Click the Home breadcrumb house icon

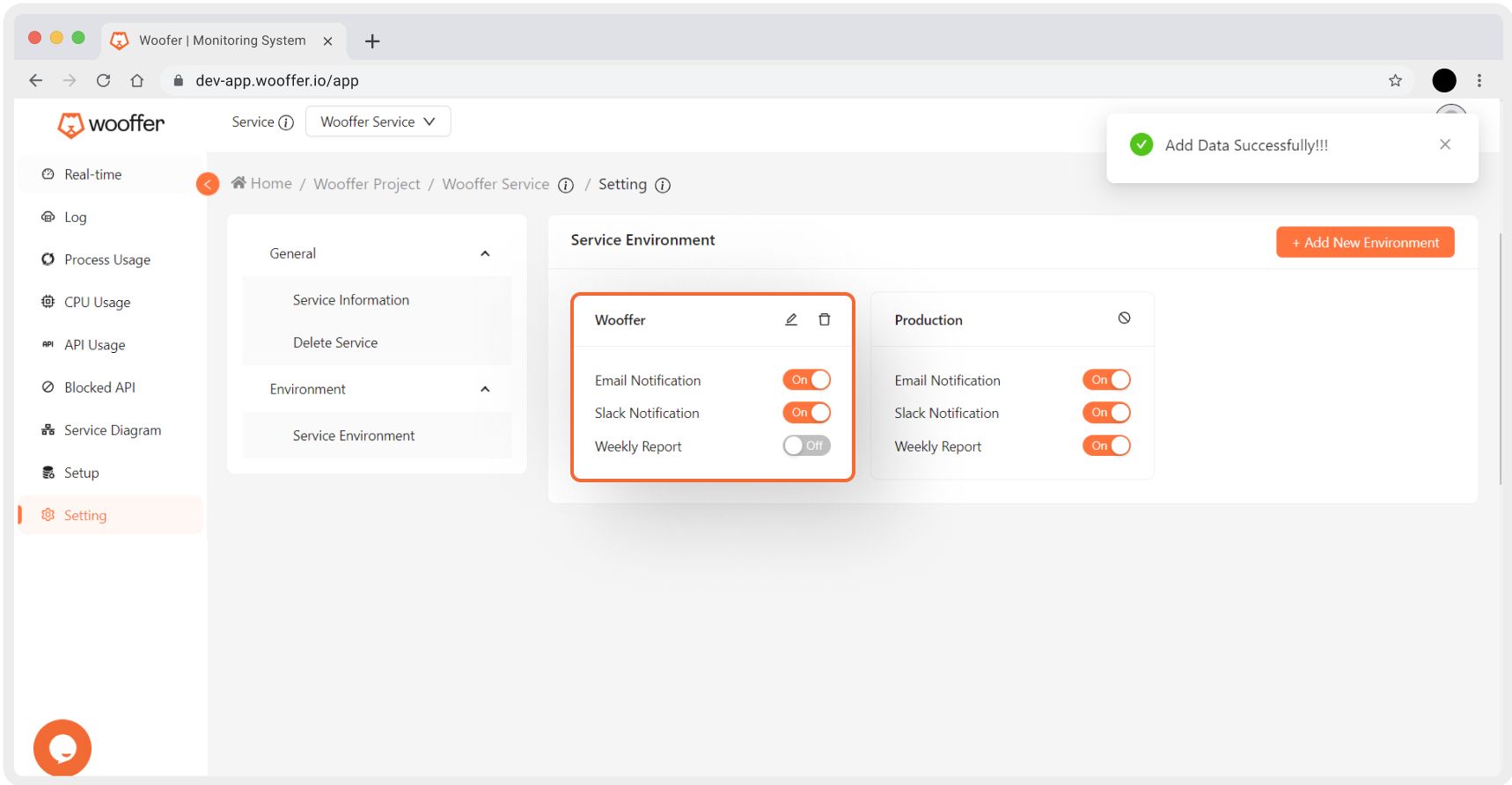click(239, 183)
